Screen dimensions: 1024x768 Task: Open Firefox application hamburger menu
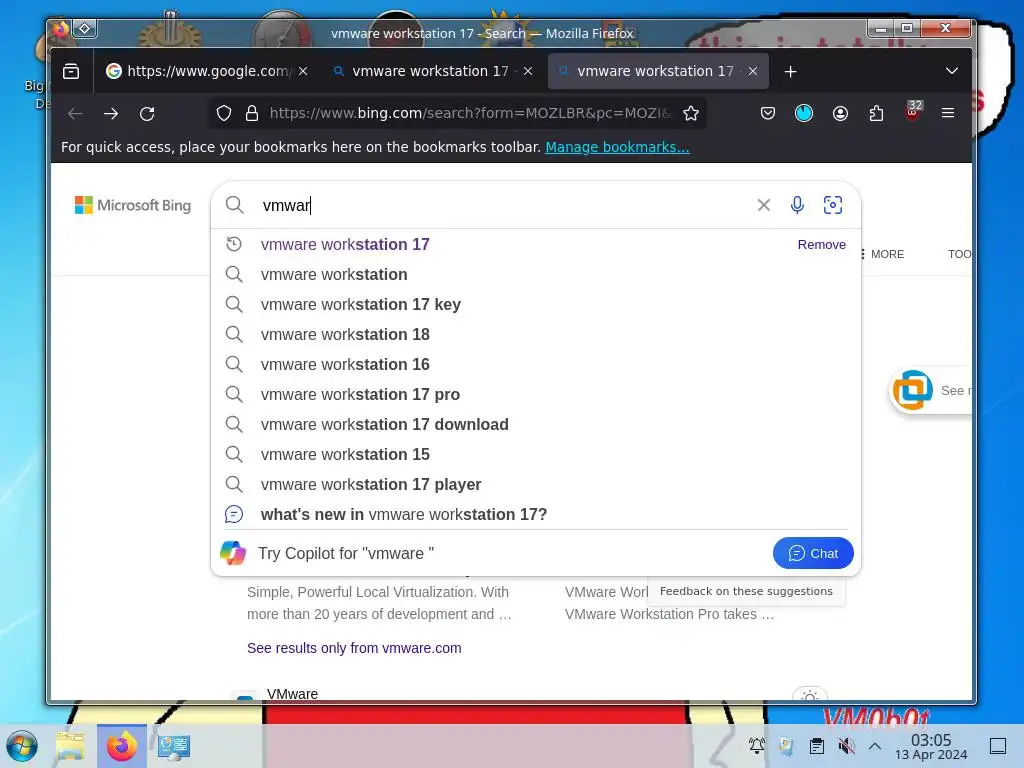pos(948,113)
